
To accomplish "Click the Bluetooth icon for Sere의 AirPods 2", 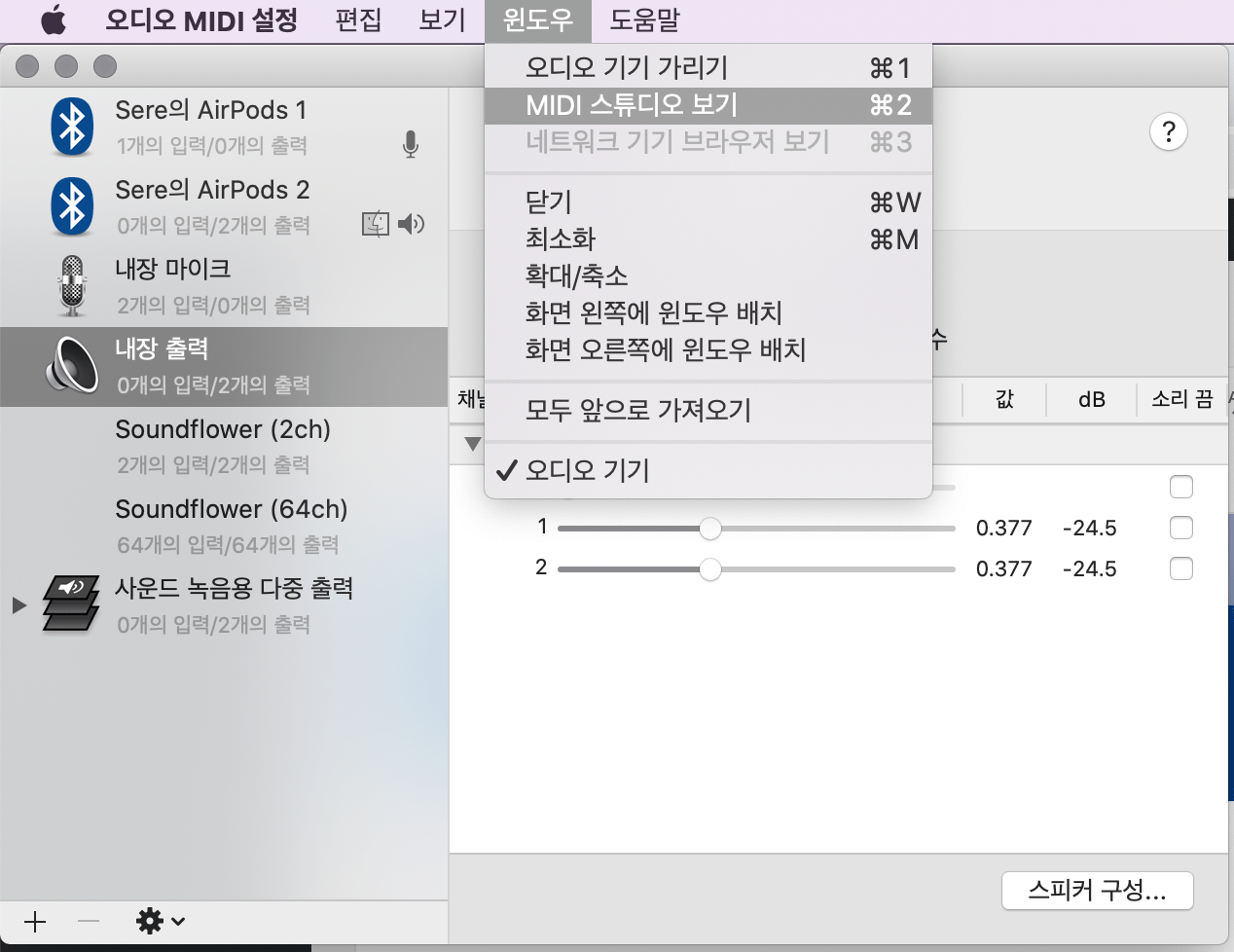I will pyautogui.click(x=72, y=206).
